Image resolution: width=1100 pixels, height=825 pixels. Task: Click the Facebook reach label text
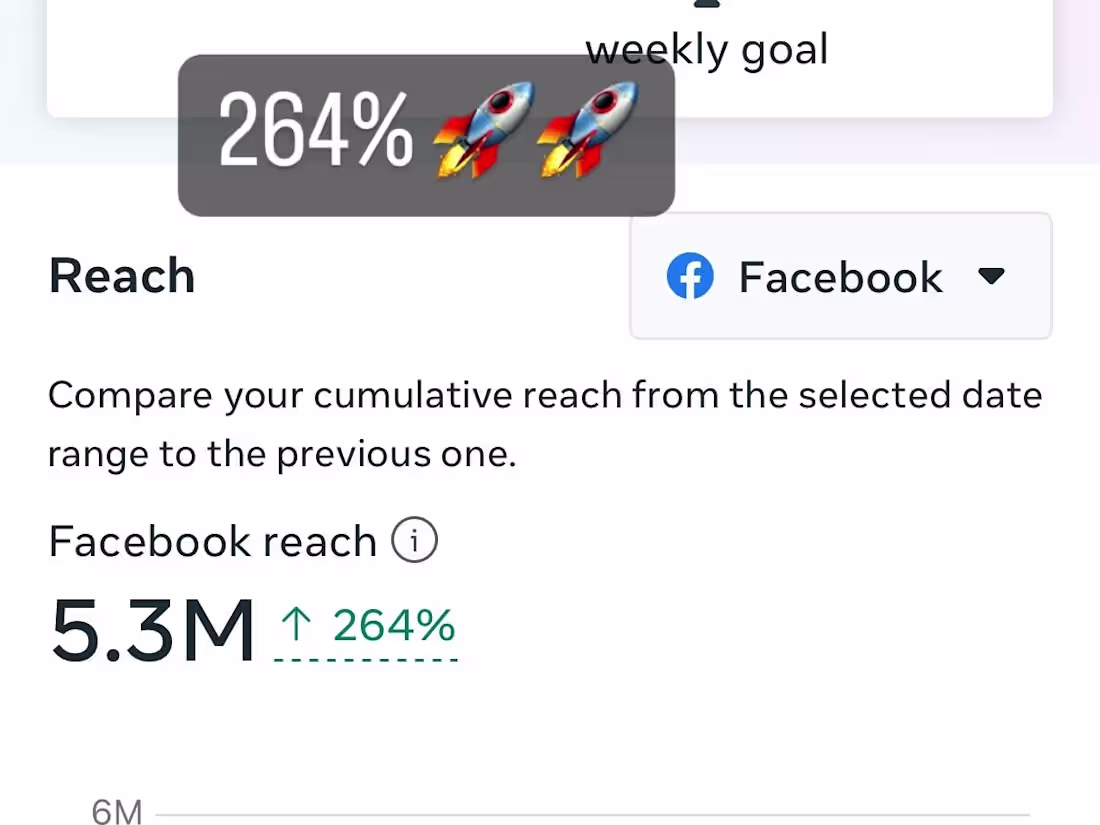coord(212,542)
